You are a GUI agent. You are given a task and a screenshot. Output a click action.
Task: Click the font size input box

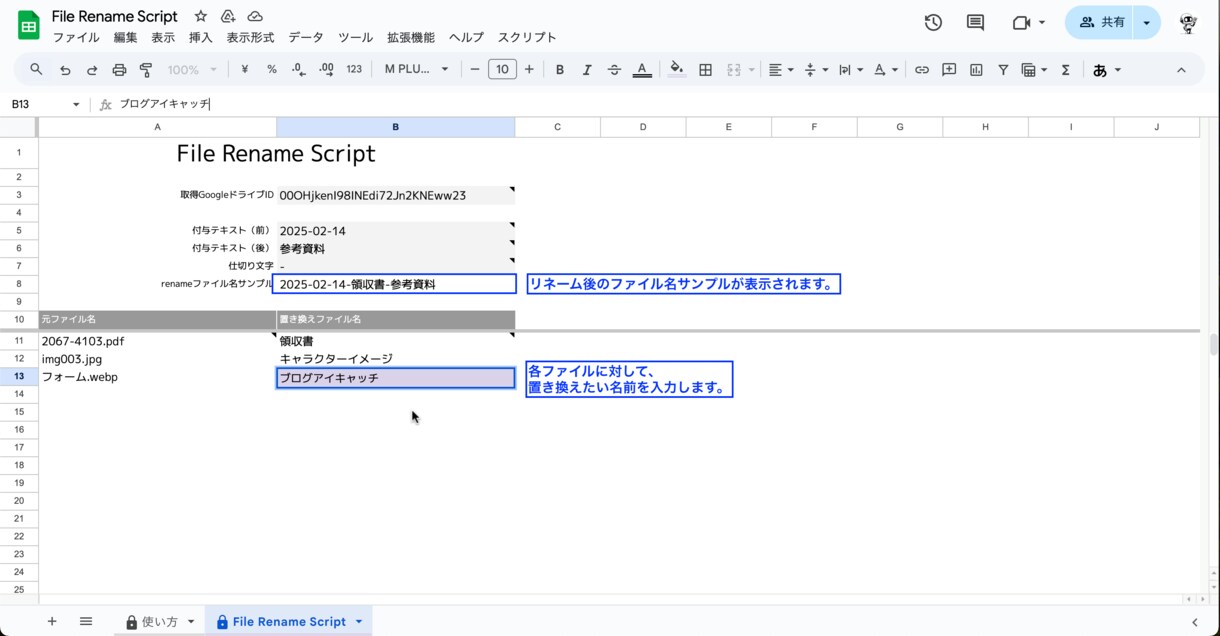point(502,69)
